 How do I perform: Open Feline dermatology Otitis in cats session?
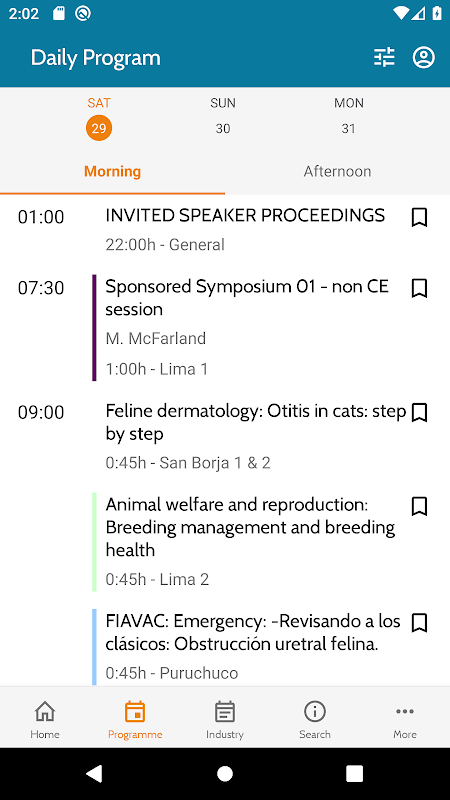pos(256,422)
